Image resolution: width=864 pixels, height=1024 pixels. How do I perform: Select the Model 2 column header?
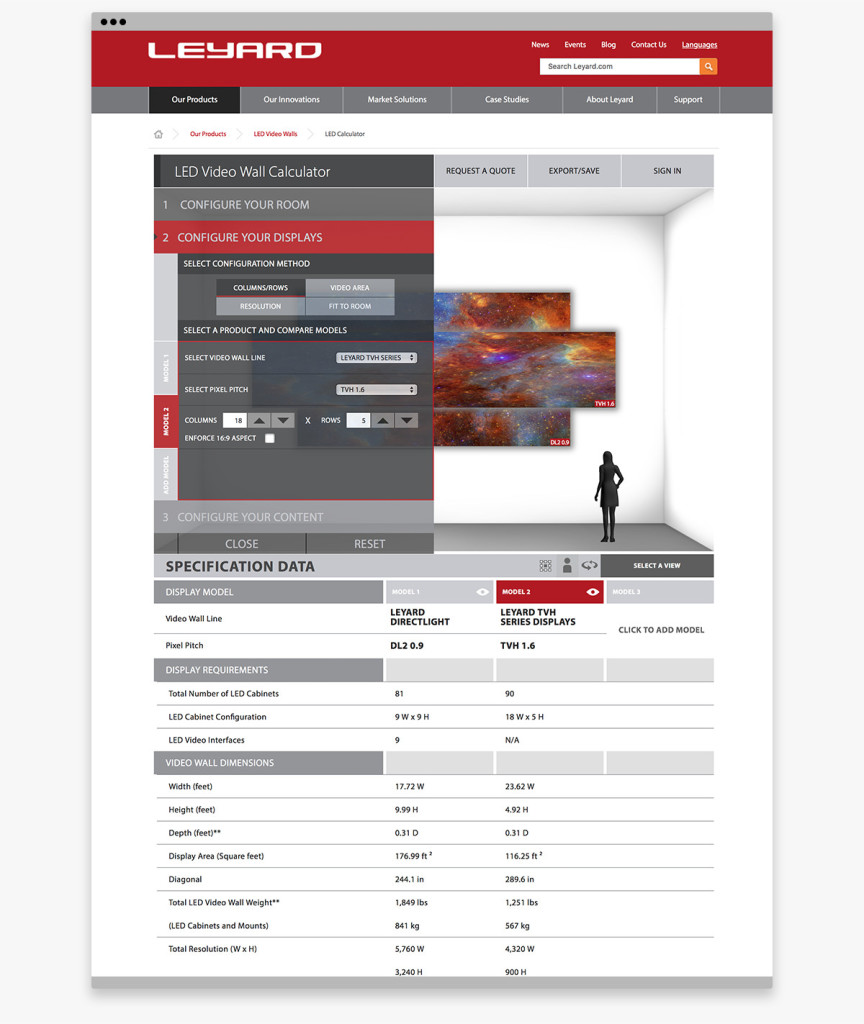550,592
